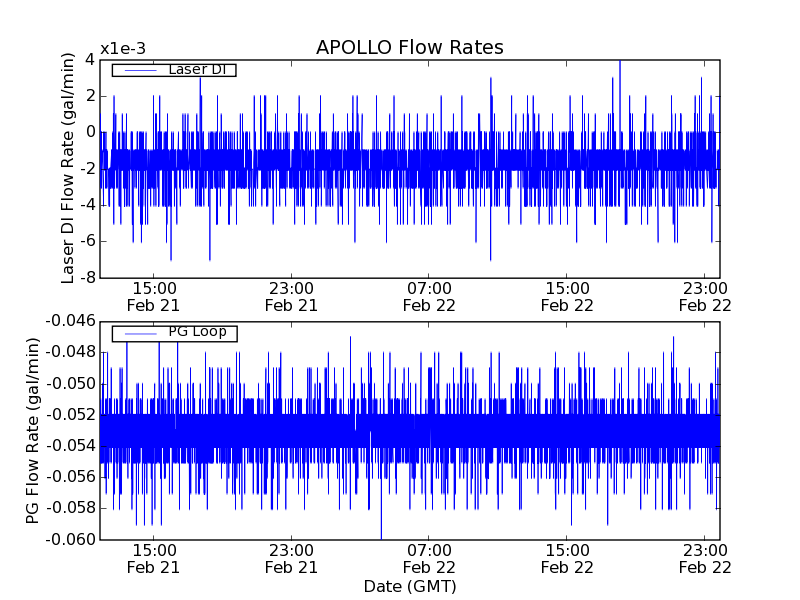Click the blue line sample in PG Loop legend
Screen dimensions: 800x600
[x=136, y=333]
